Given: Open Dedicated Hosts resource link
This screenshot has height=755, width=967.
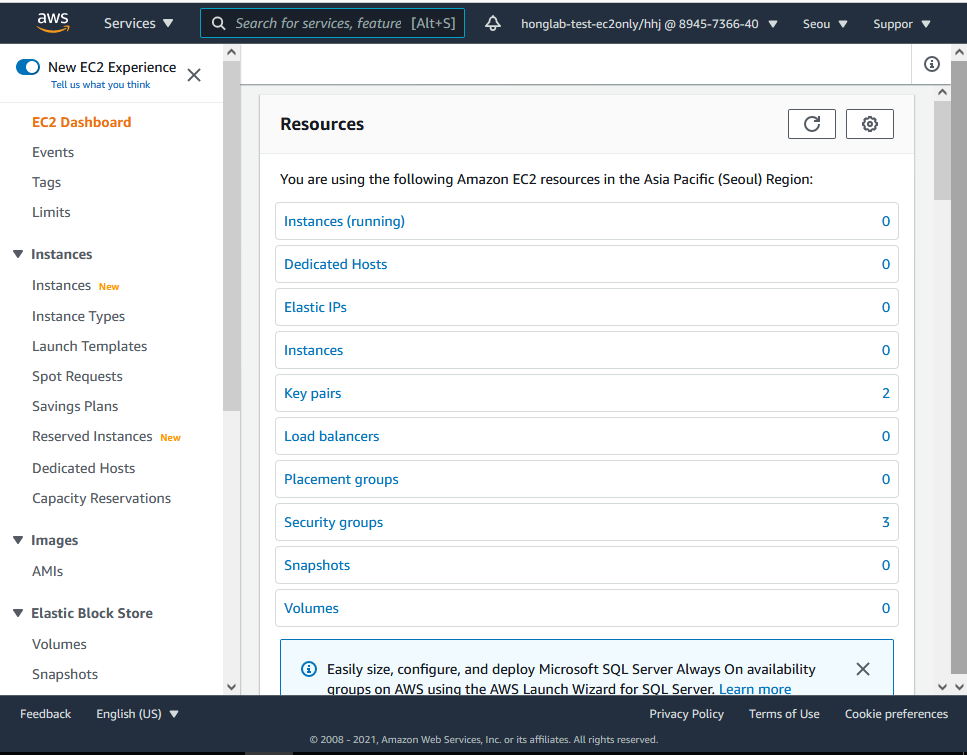Looking at the screenshot, I should click(x=335, y=264).
